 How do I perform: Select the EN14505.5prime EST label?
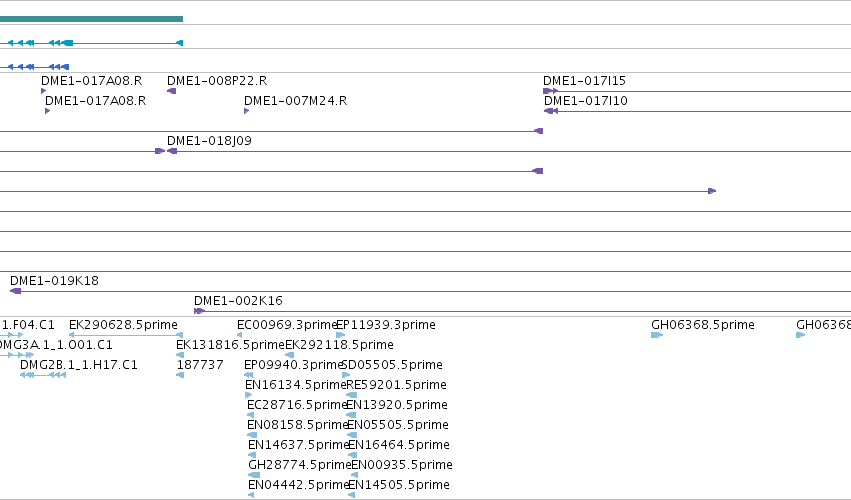(x=399, y=485)
